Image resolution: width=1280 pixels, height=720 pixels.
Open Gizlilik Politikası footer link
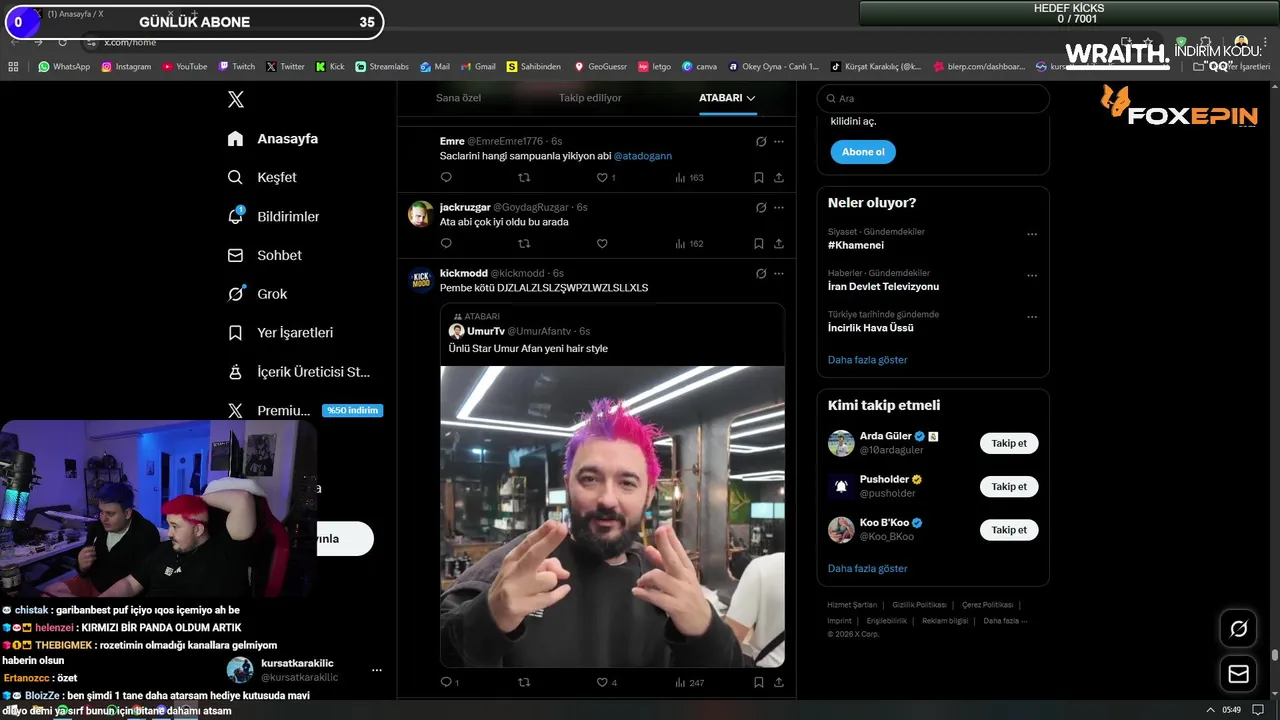click(919, 605)
